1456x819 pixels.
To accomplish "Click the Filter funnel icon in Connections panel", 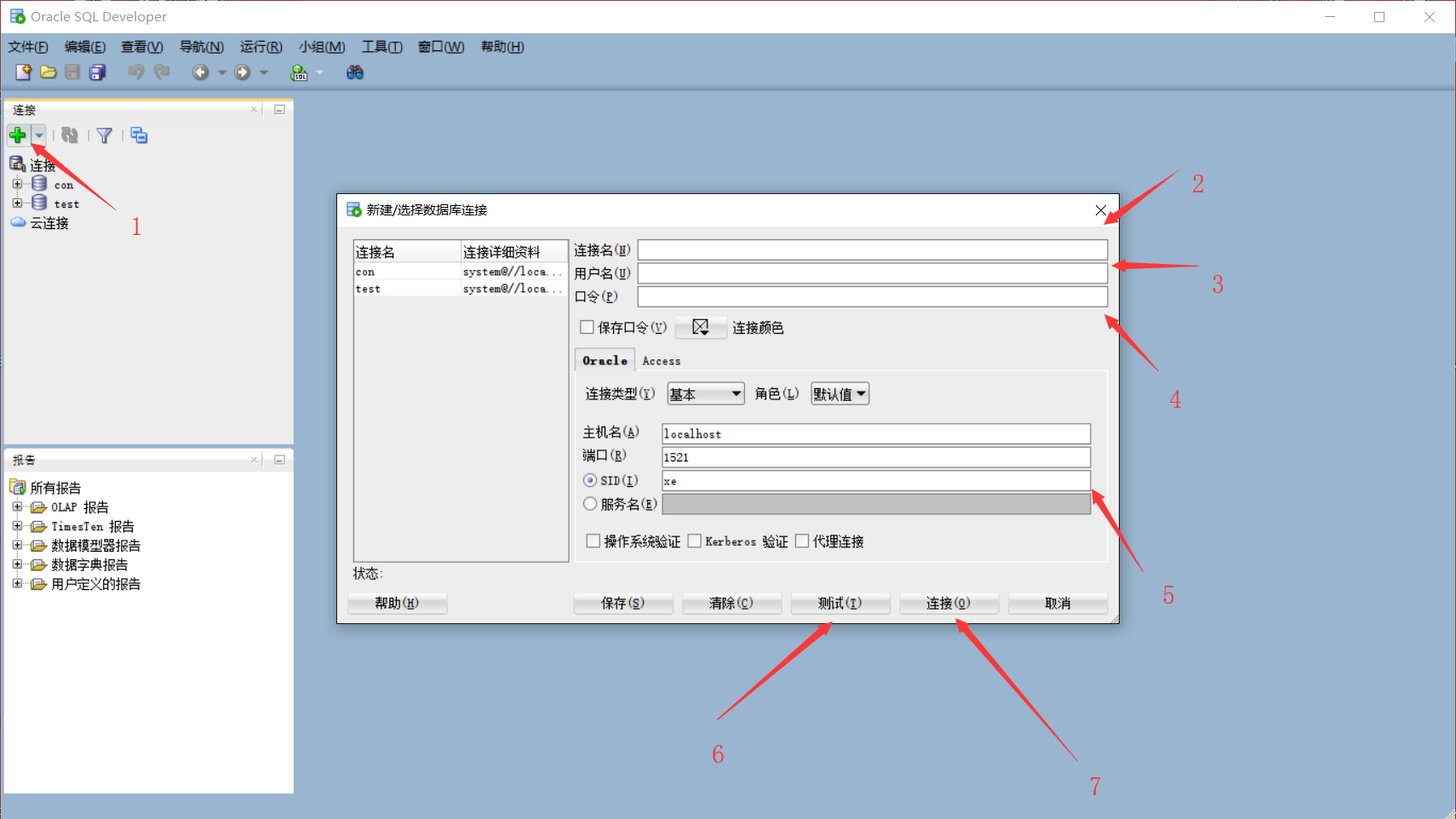I will (x=104, y=135).
